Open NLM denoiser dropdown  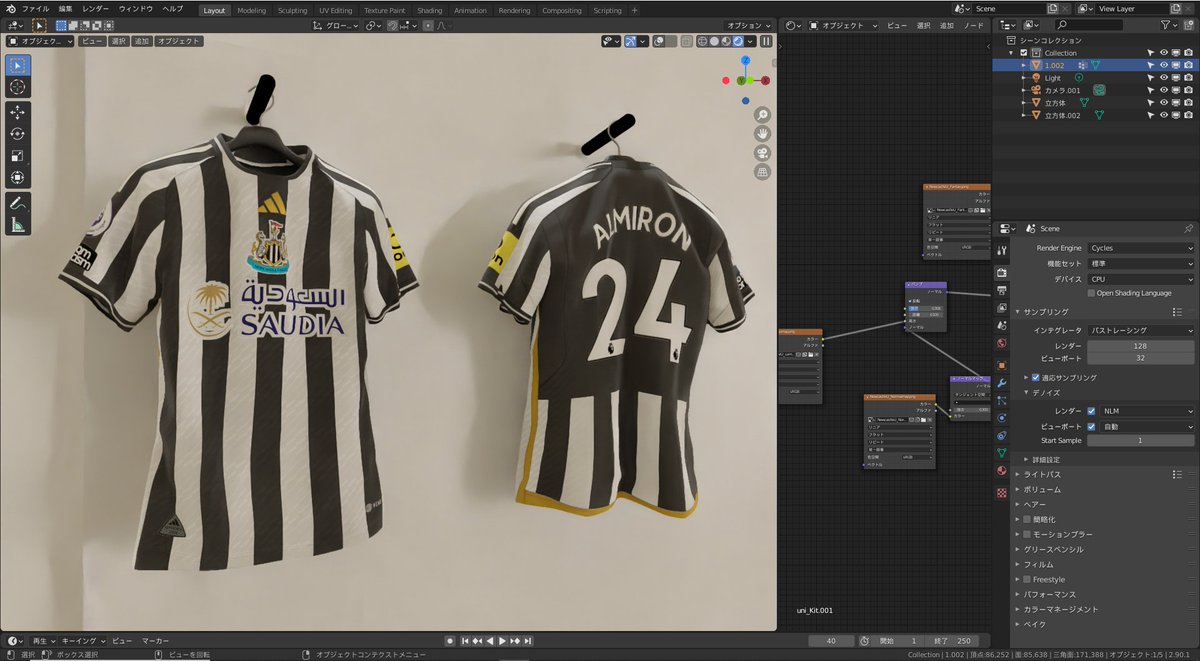[1148, 411]
